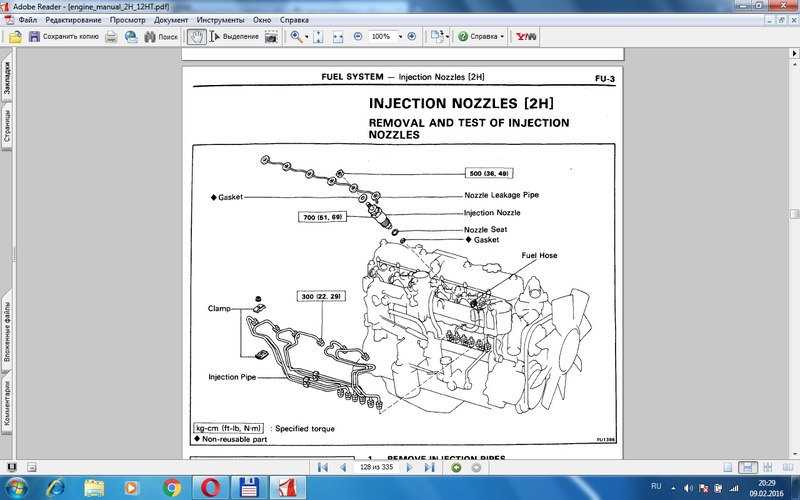The height and width of the screenshot is (500, 800).
Task: Click the Open file folder icon
Action: [x=15, y=36]
